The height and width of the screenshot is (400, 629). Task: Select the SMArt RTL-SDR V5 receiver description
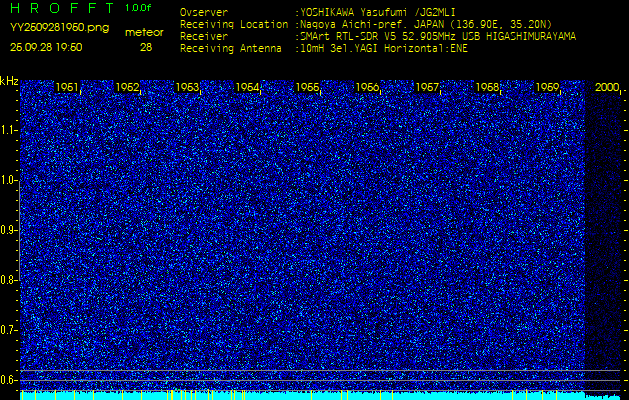[x=438, y=37]
